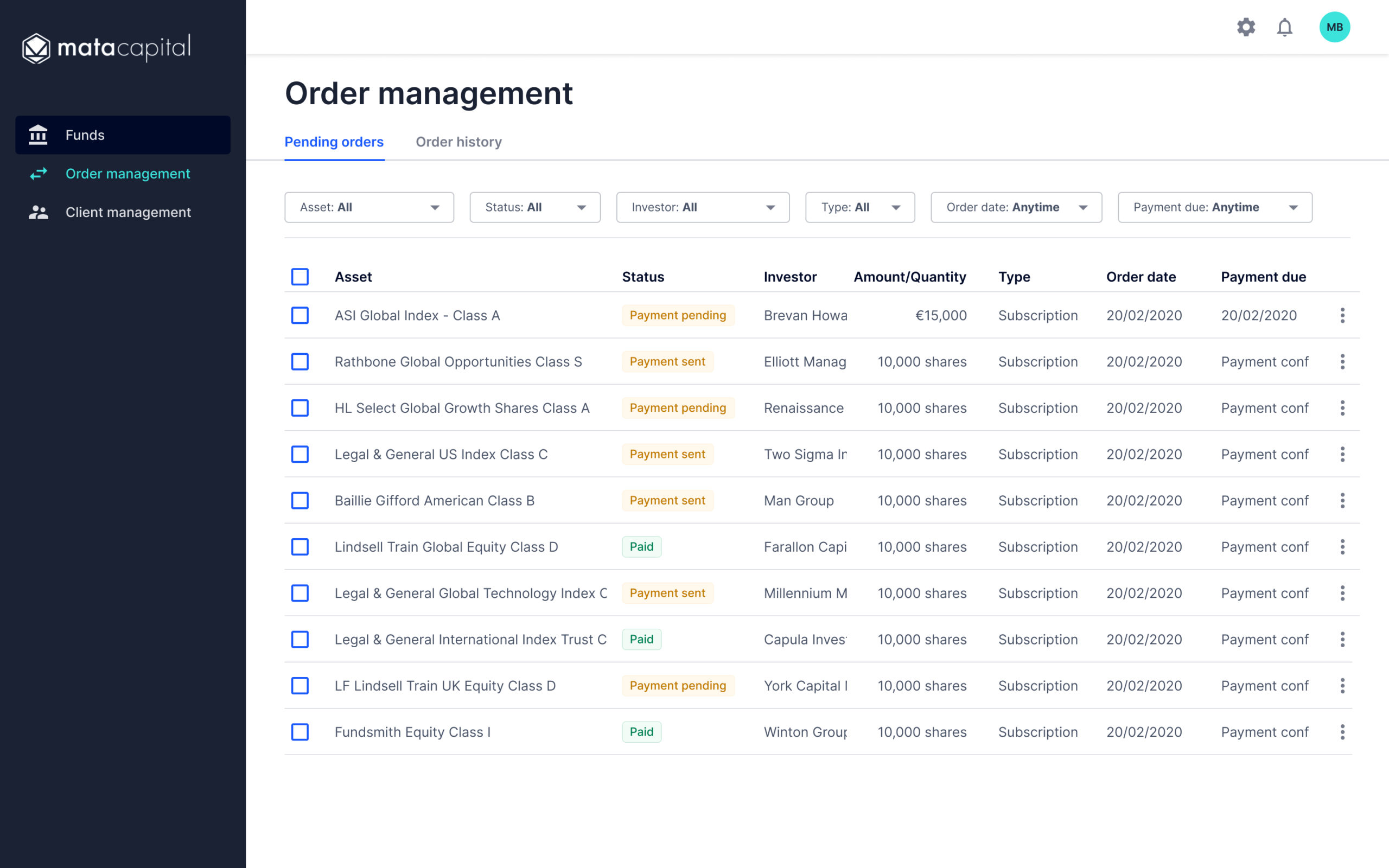
Task: Expand the Payment due: Anytime dropdown
Action: coord(1214,207)
